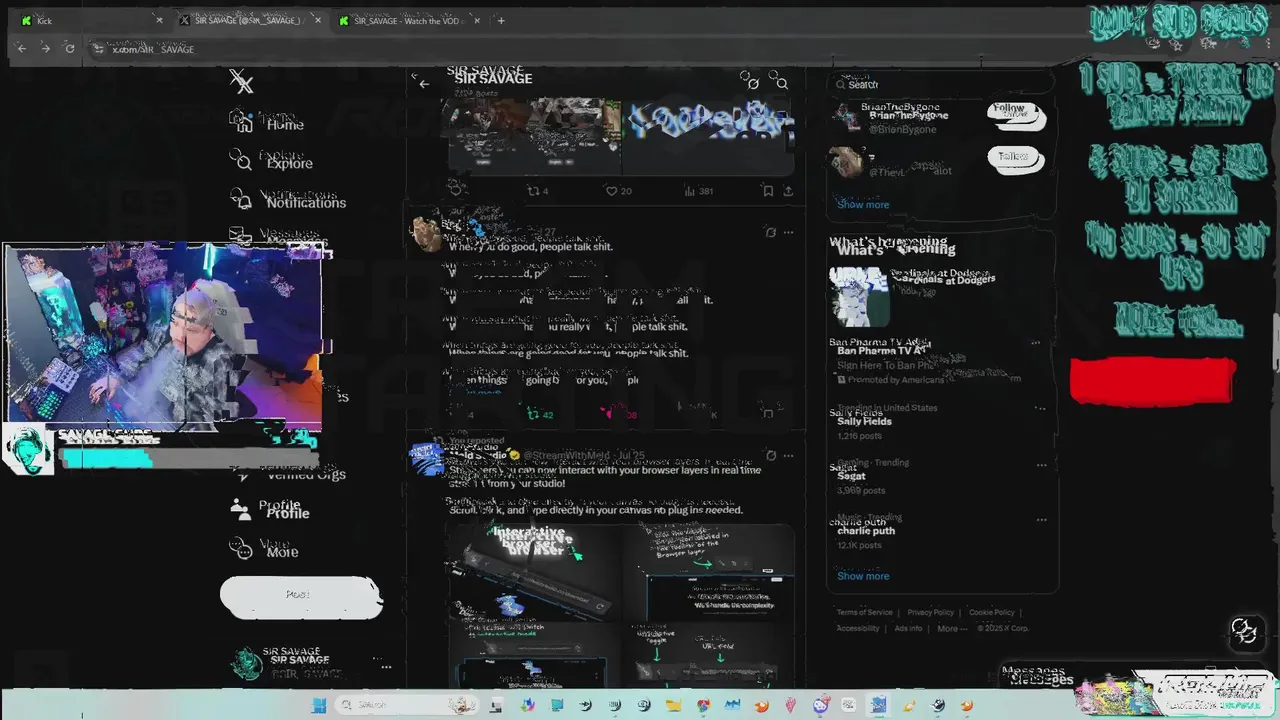The image size is (1280, 720).
Task: Expand the More footer dropdown
Action: tap(952, 628)
